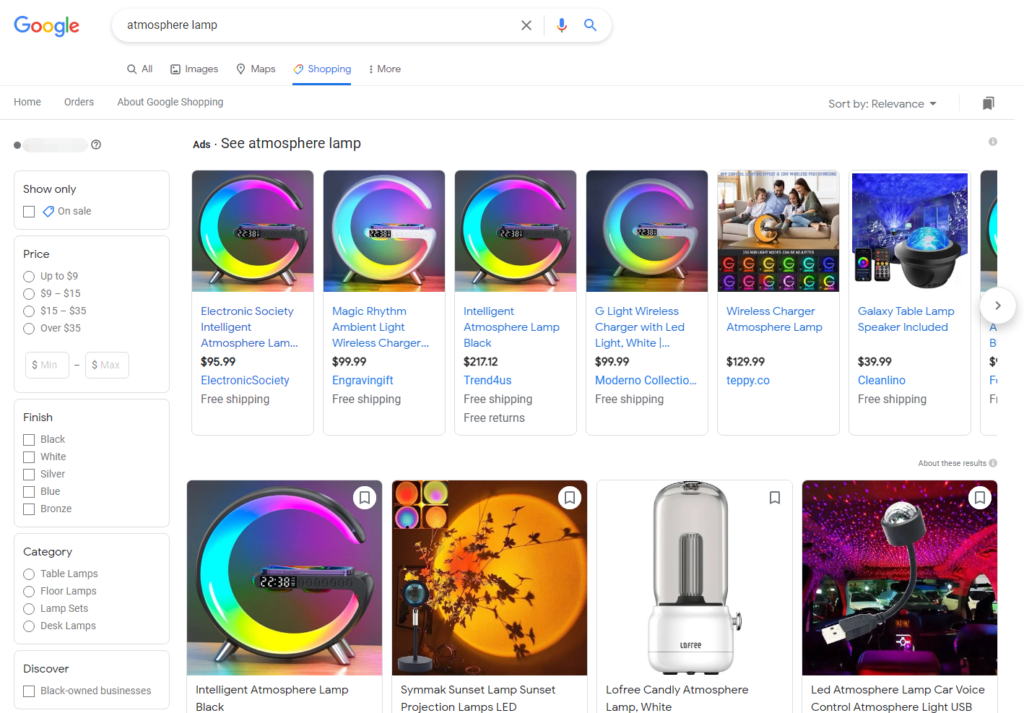The height and width of the screenshot is (713, 1024).
Task: Visit the ElectronicSociety seller link
Action: pos(245,380)
